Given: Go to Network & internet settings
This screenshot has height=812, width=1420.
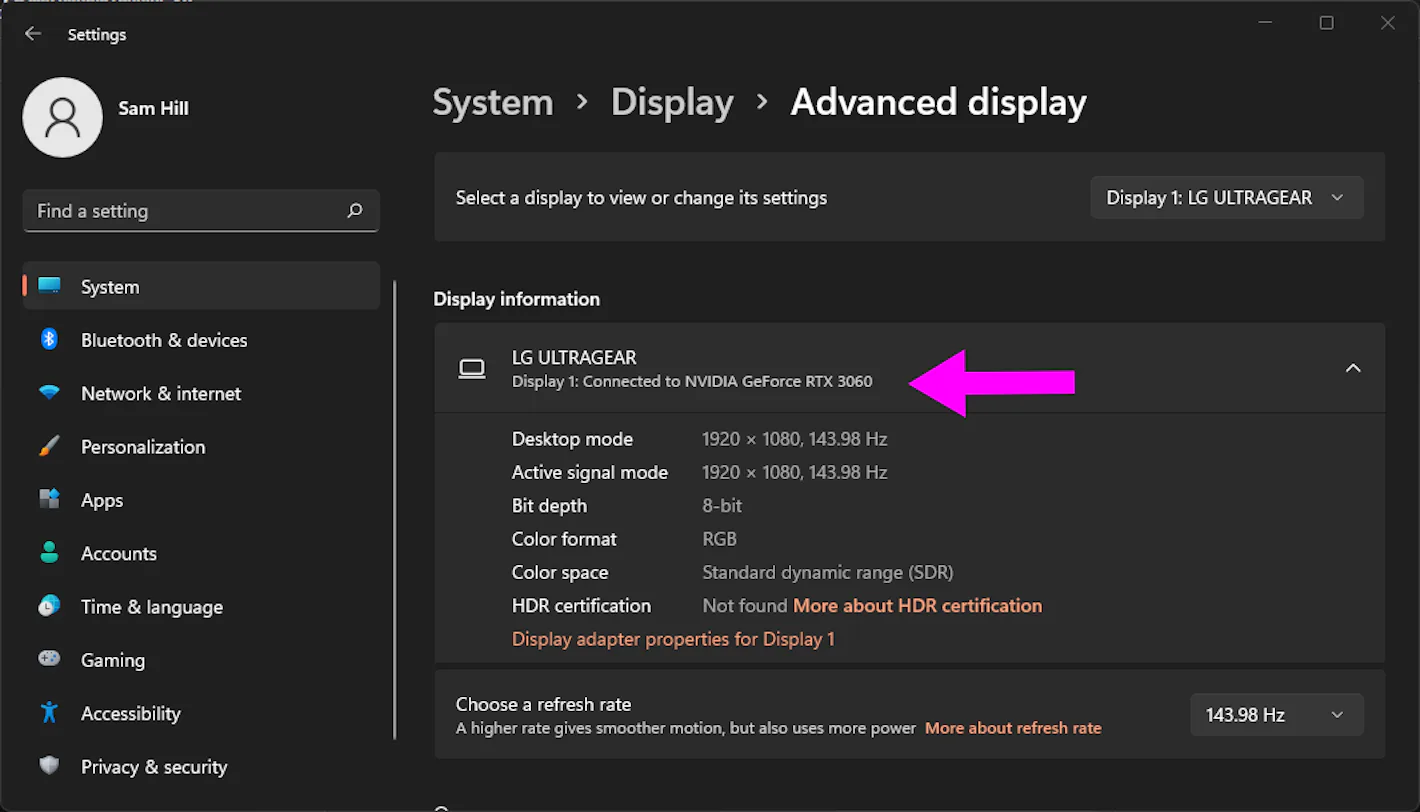Looking at the screenshot, I should click(x=201, y=393).
